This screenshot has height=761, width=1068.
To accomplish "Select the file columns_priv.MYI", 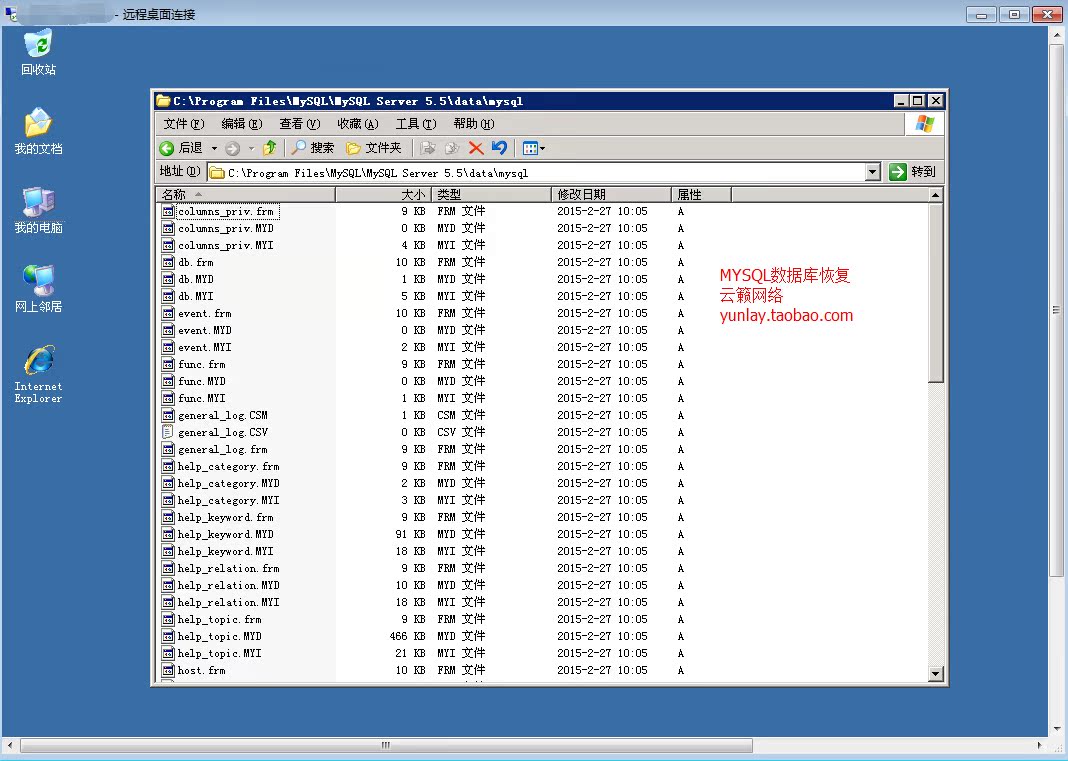I will click(x=225, y=245).
